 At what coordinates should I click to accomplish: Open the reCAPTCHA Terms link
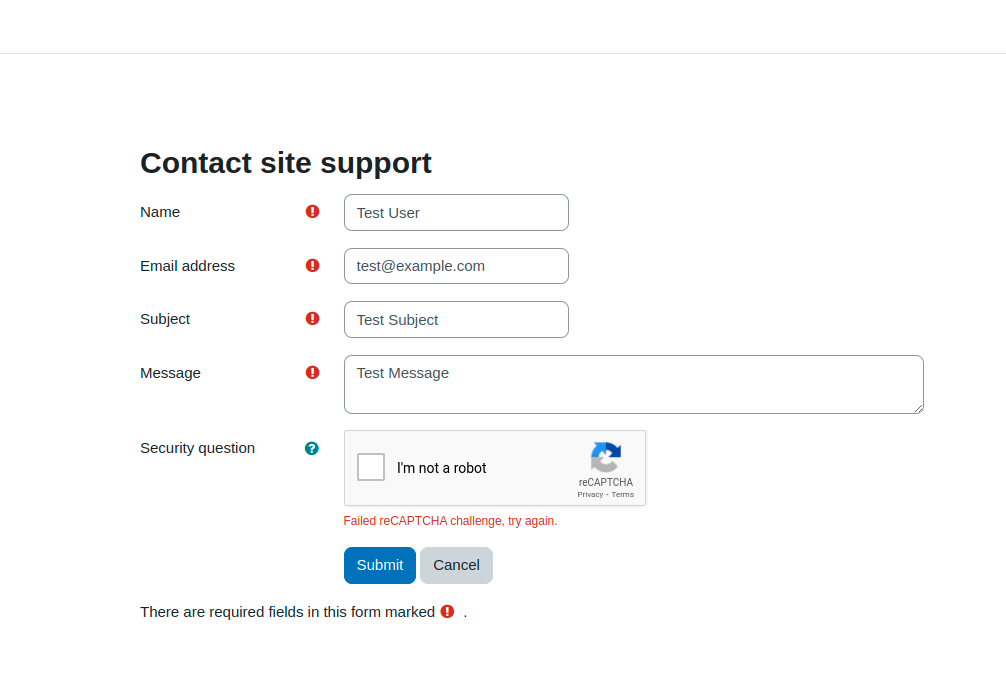coord(622,495)
